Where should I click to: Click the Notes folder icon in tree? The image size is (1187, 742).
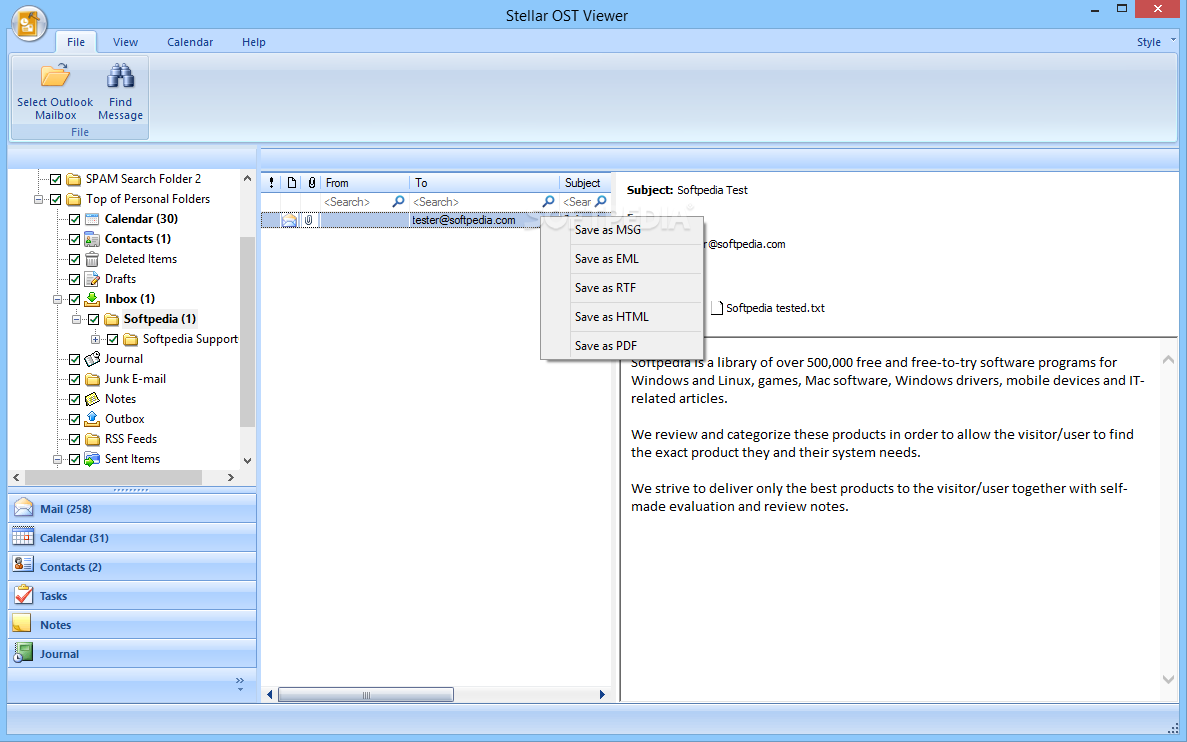tap(92, 399)
